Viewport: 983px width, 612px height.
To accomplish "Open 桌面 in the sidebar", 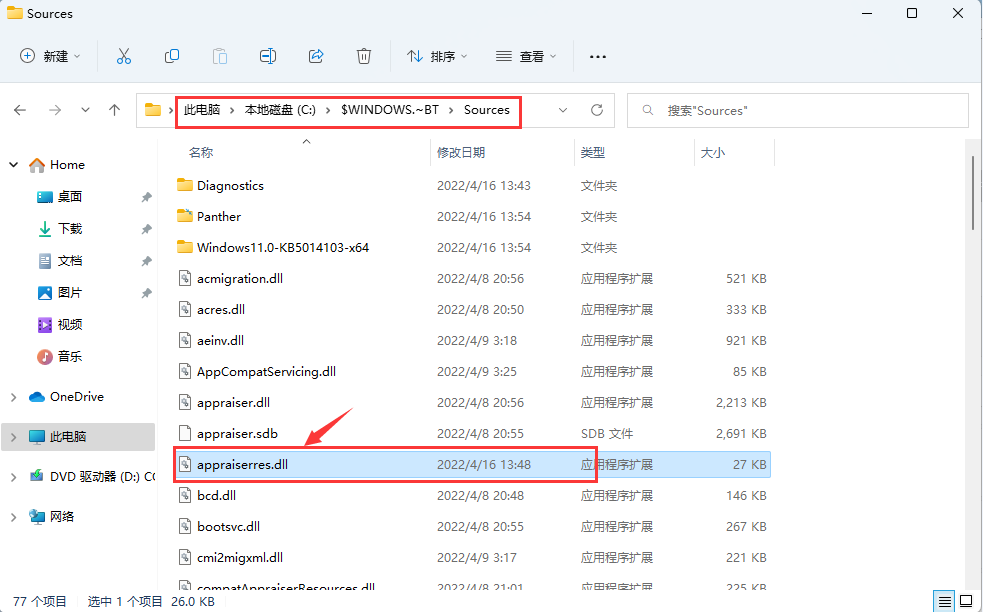I will coord(59,197).
